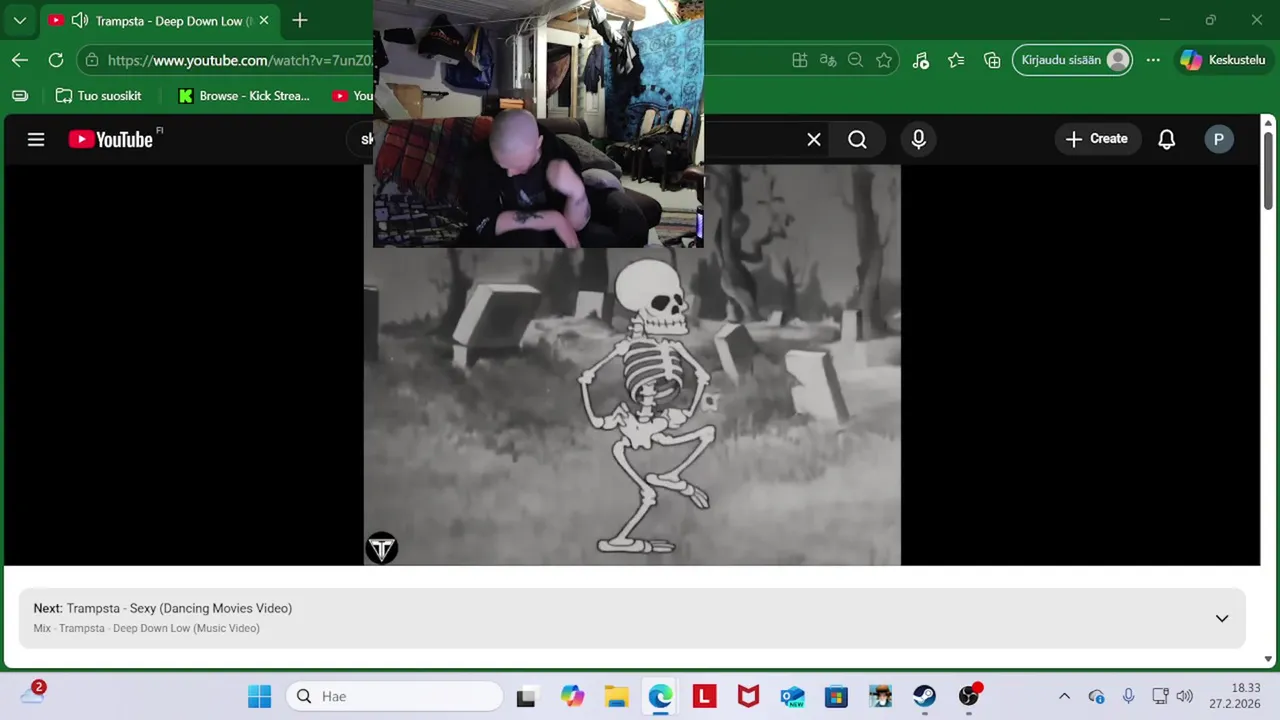Open the YouTube account avatar P
1280x720 pixels.
tap(1218, 139)
